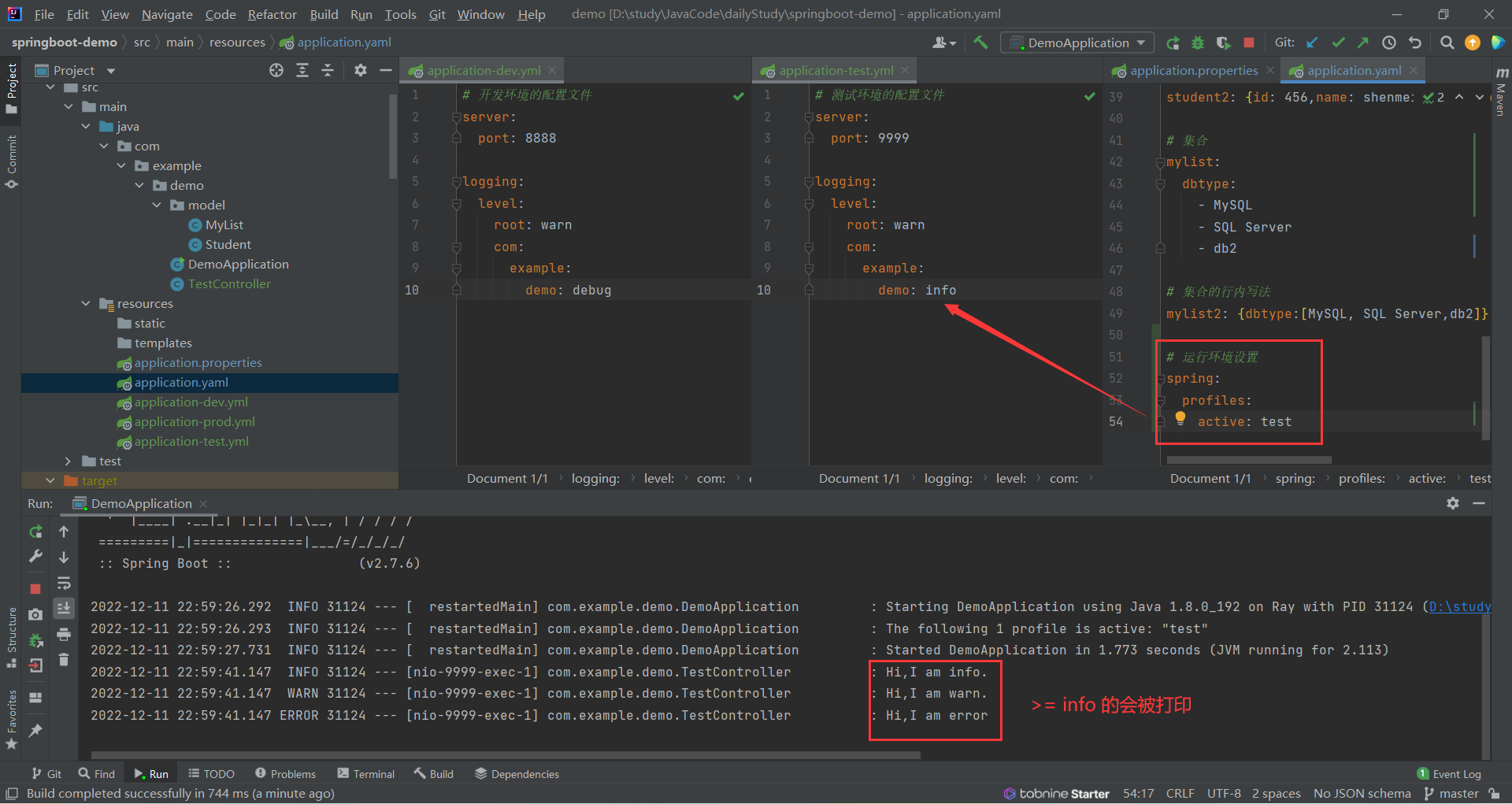Open the Dependencies tool window
The height and width of the screenshot is (804, 1512).
coord(517,774)
